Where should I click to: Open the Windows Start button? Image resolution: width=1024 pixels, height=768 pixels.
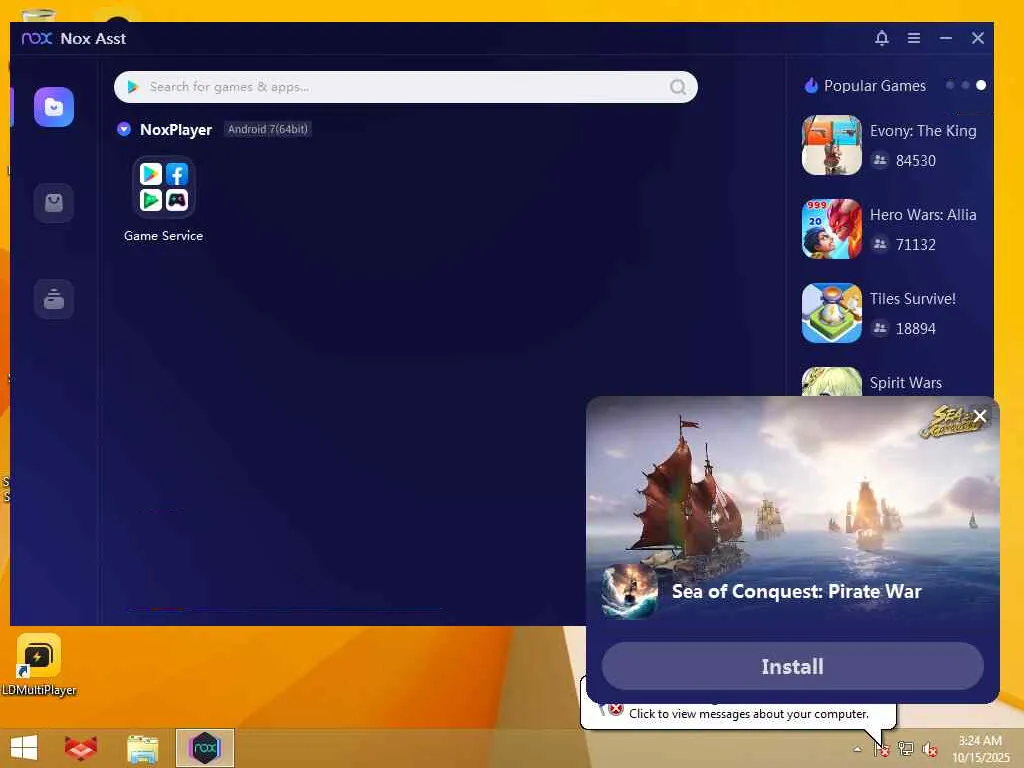tap(24, 748)
